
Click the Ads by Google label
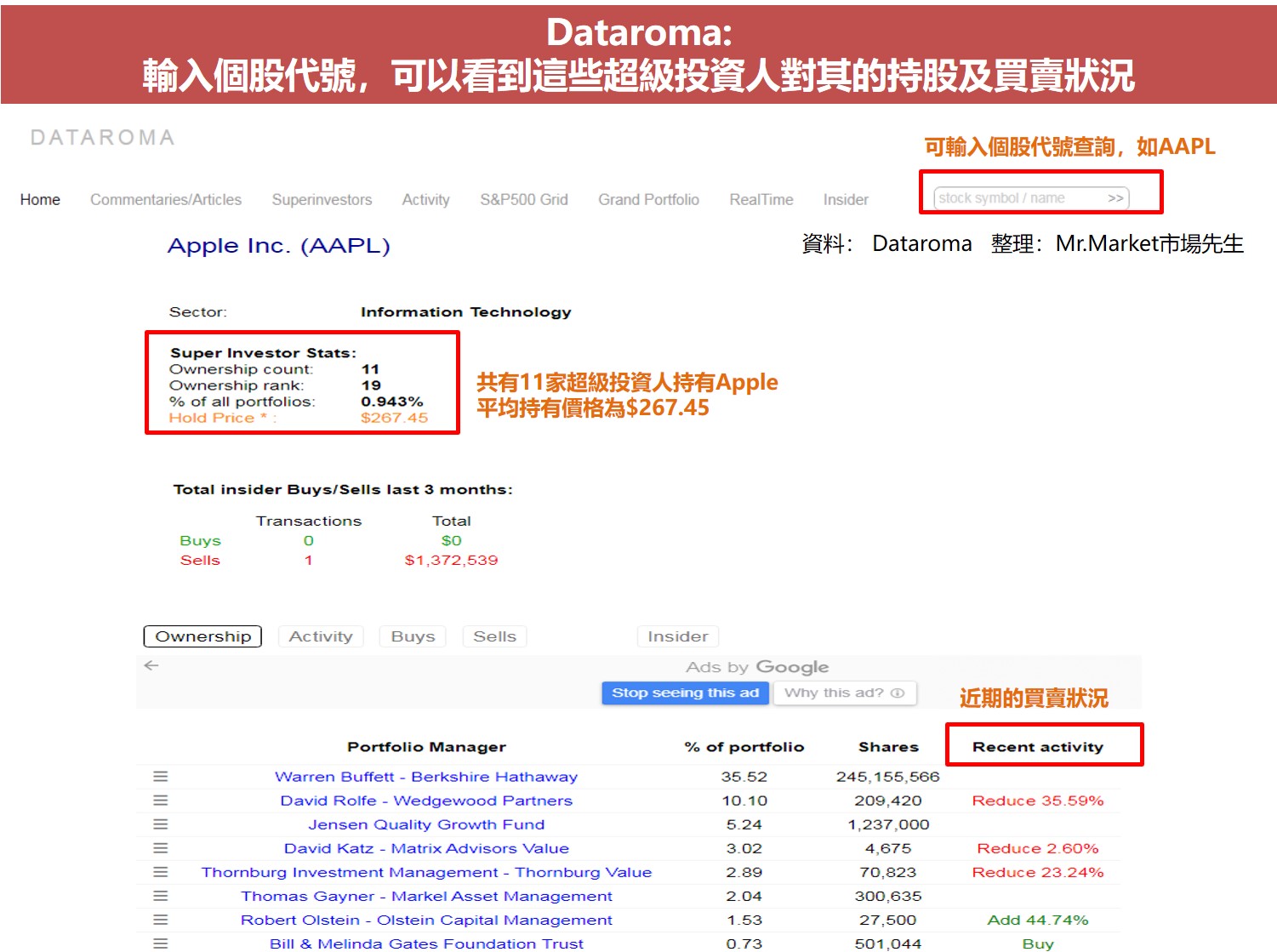pos(757,667)
